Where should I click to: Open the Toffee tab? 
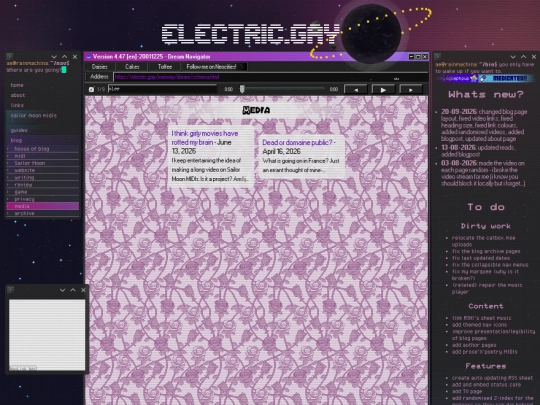click(x=165, y=67)
